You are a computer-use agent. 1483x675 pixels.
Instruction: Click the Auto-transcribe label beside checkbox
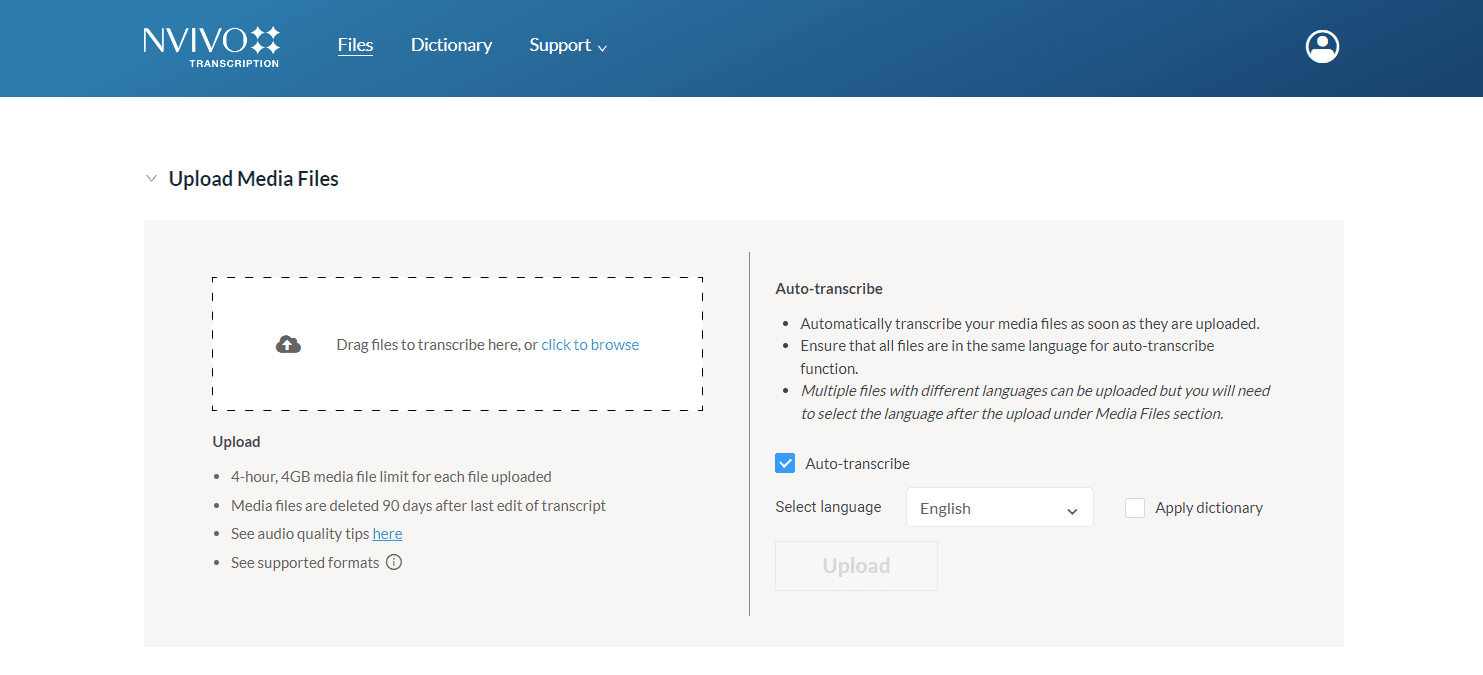click(857, 464)
